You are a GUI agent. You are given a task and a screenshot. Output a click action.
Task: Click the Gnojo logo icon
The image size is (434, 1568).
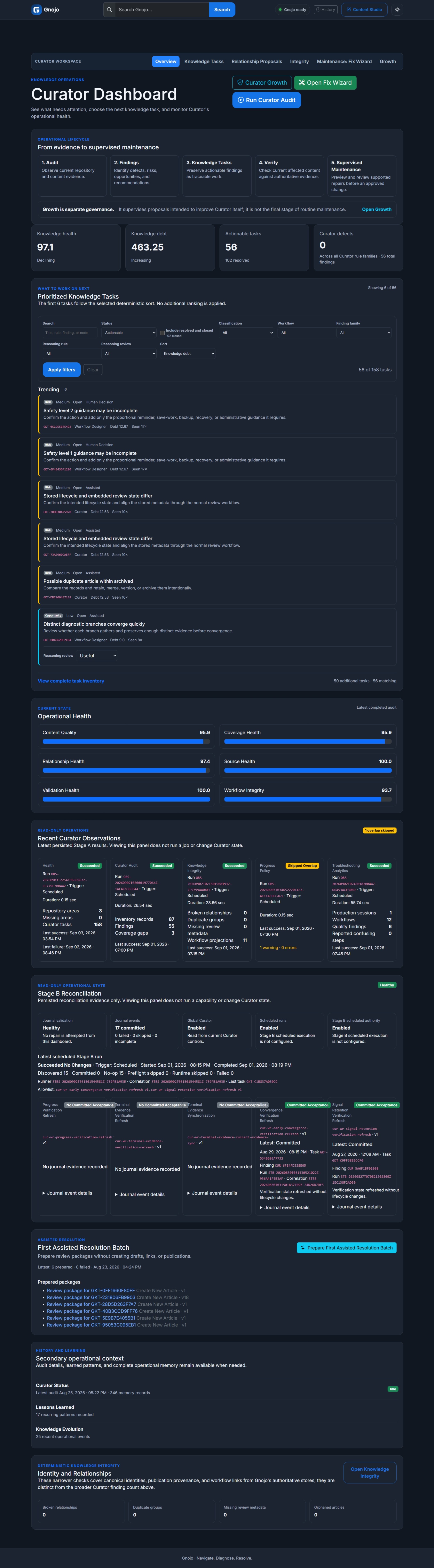[x=37, y=10]
